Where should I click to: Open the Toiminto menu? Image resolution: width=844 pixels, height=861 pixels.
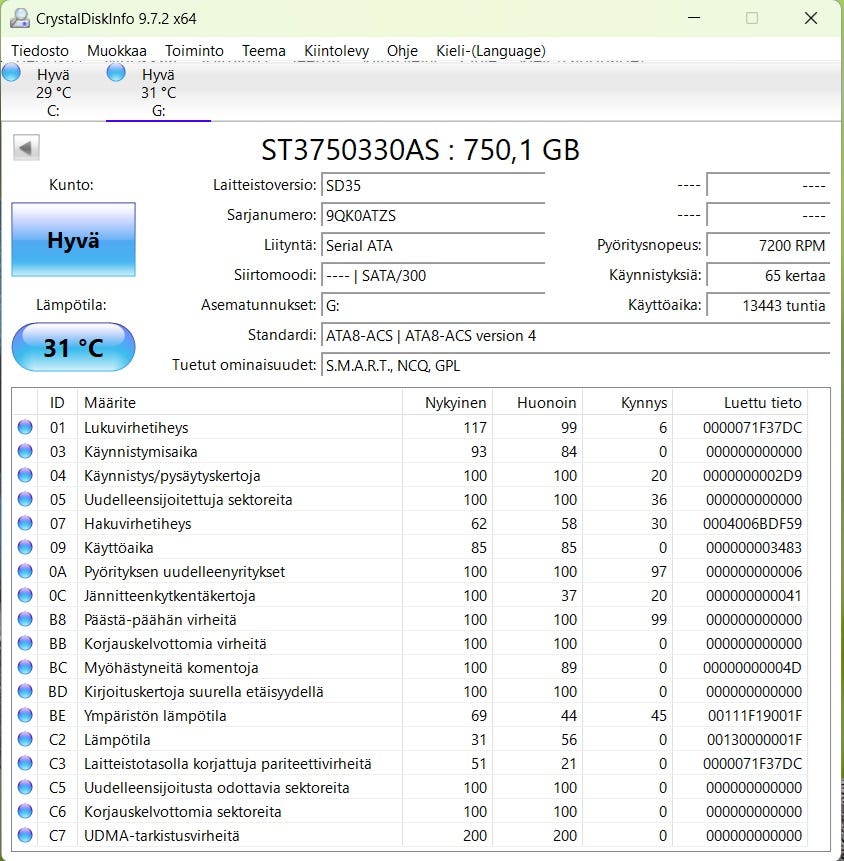coord(194,51)
